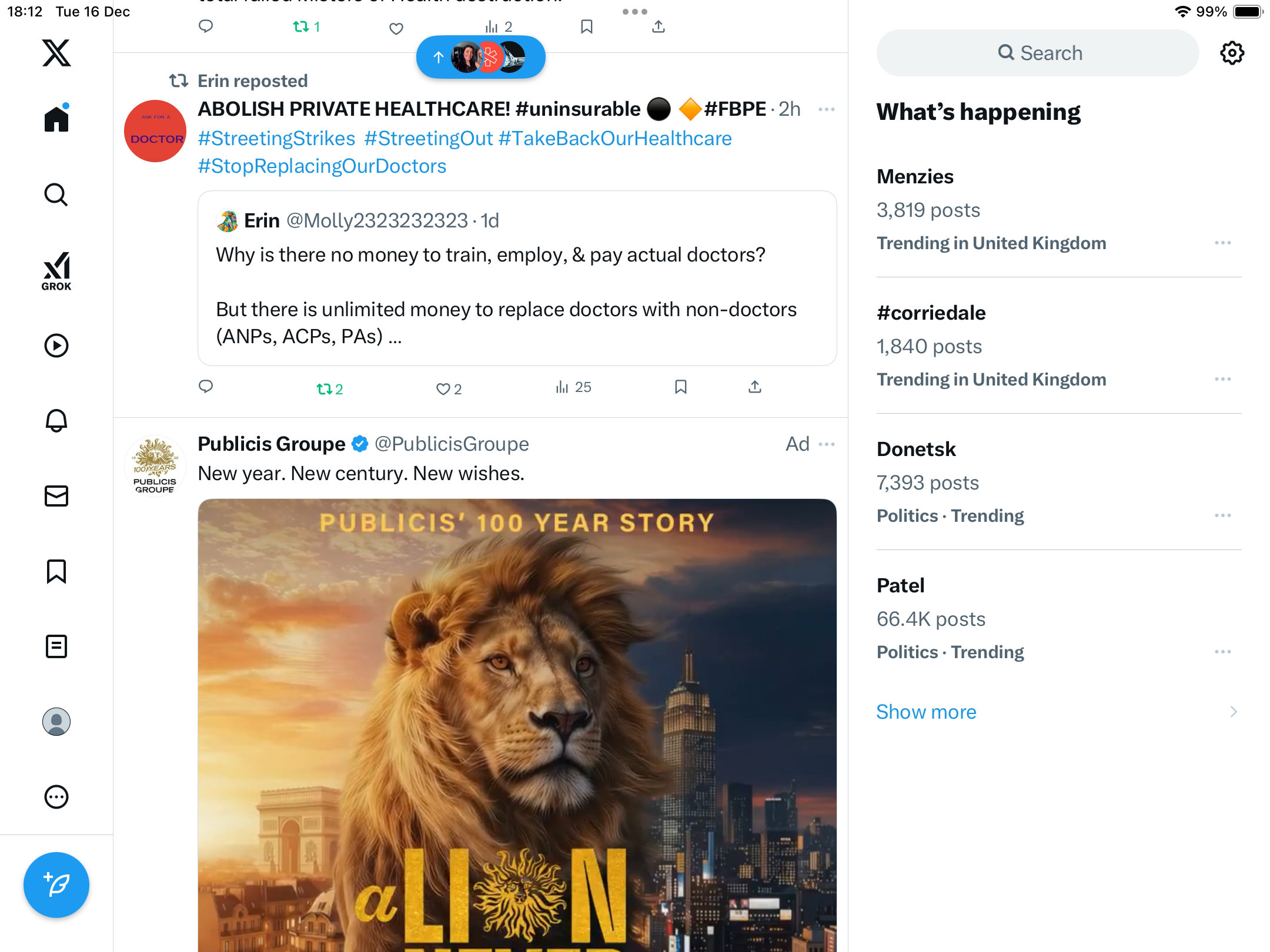Open the #StreetingStrikes hashtag link

276,139
